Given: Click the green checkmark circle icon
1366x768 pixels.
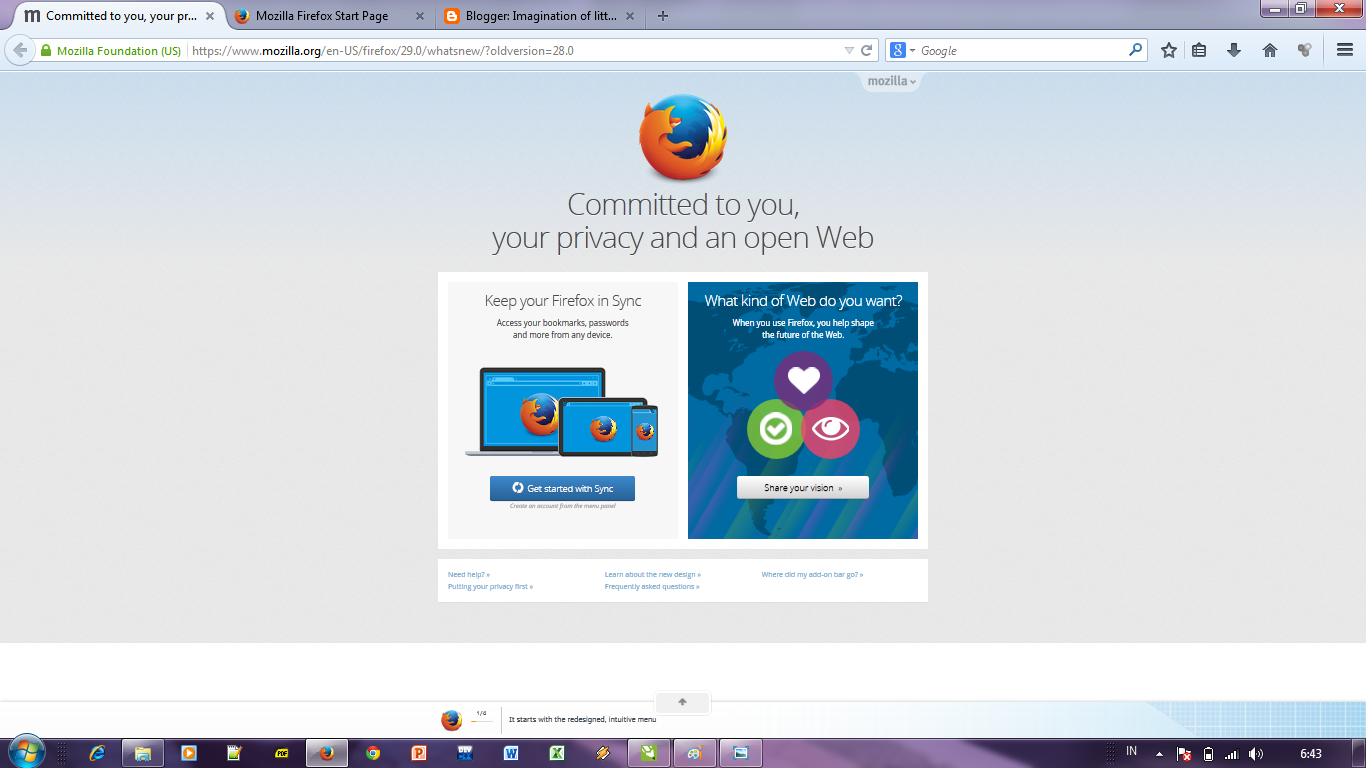Looking at the screenshot, I should [775, 430].
